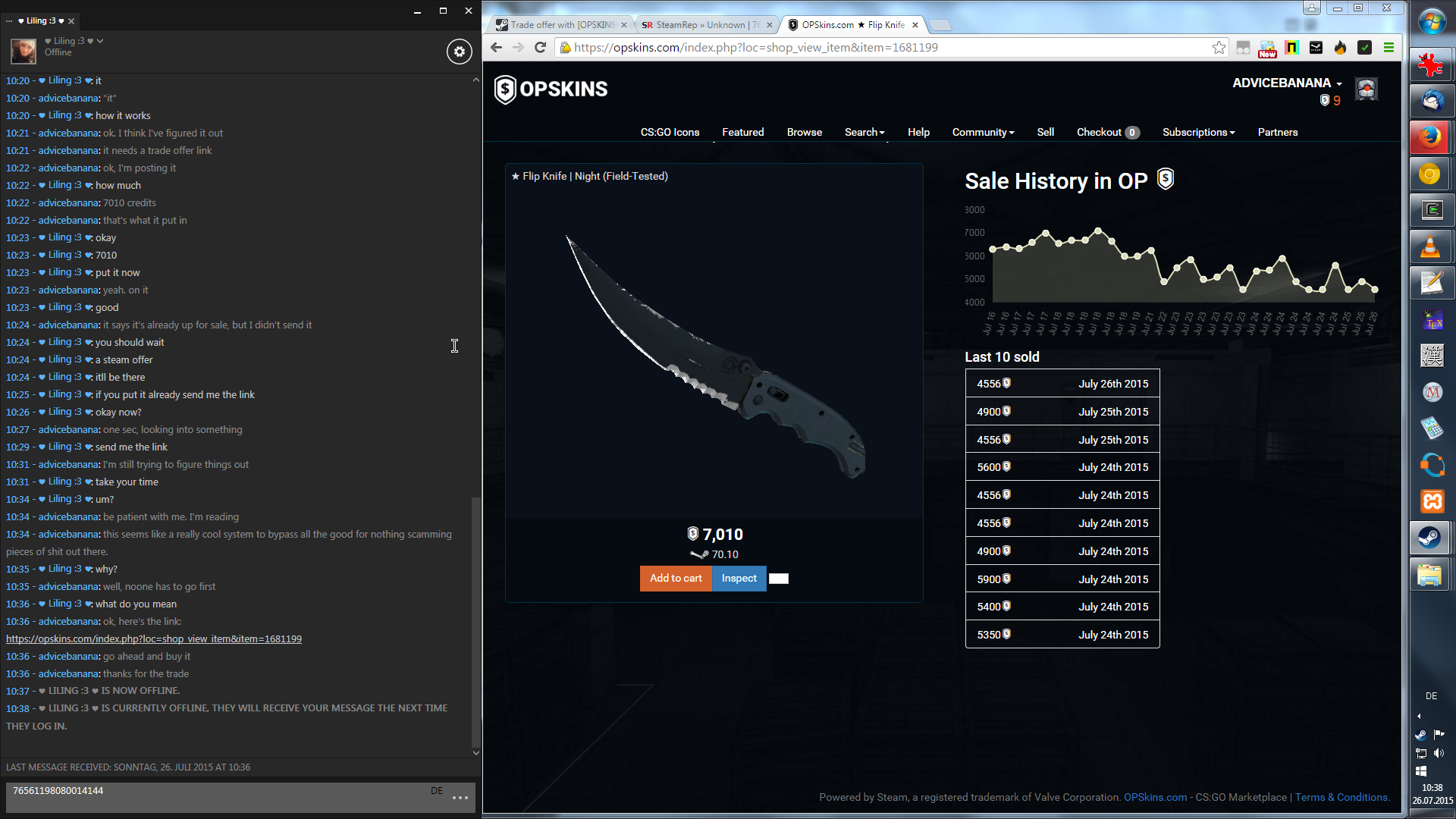
Task: Open Steam chat settings gear
Action: [459, 52]
